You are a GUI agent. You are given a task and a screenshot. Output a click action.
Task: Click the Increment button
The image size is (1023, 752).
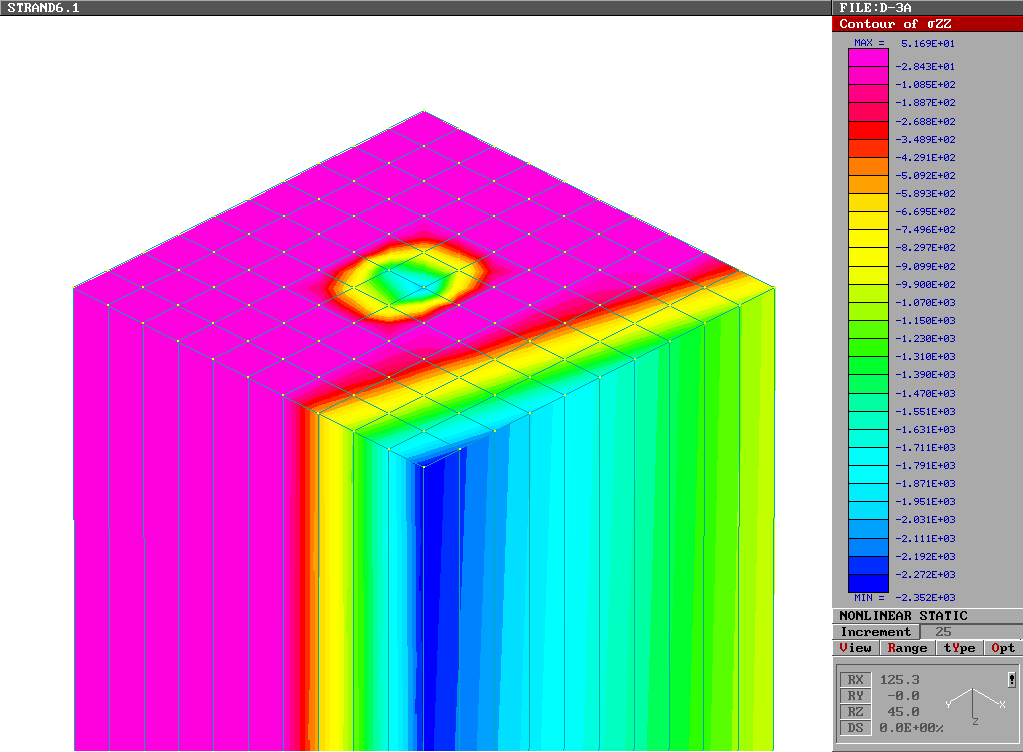point(876,632)
